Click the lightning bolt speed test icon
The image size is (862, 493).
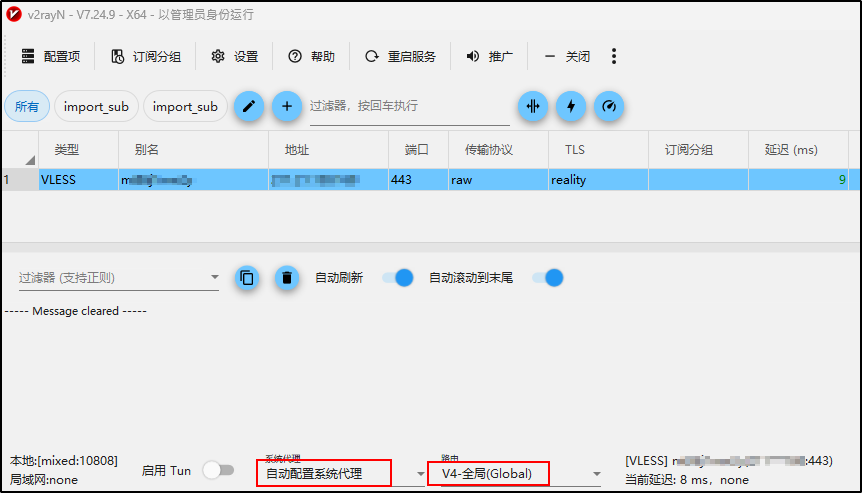(571, 106)
